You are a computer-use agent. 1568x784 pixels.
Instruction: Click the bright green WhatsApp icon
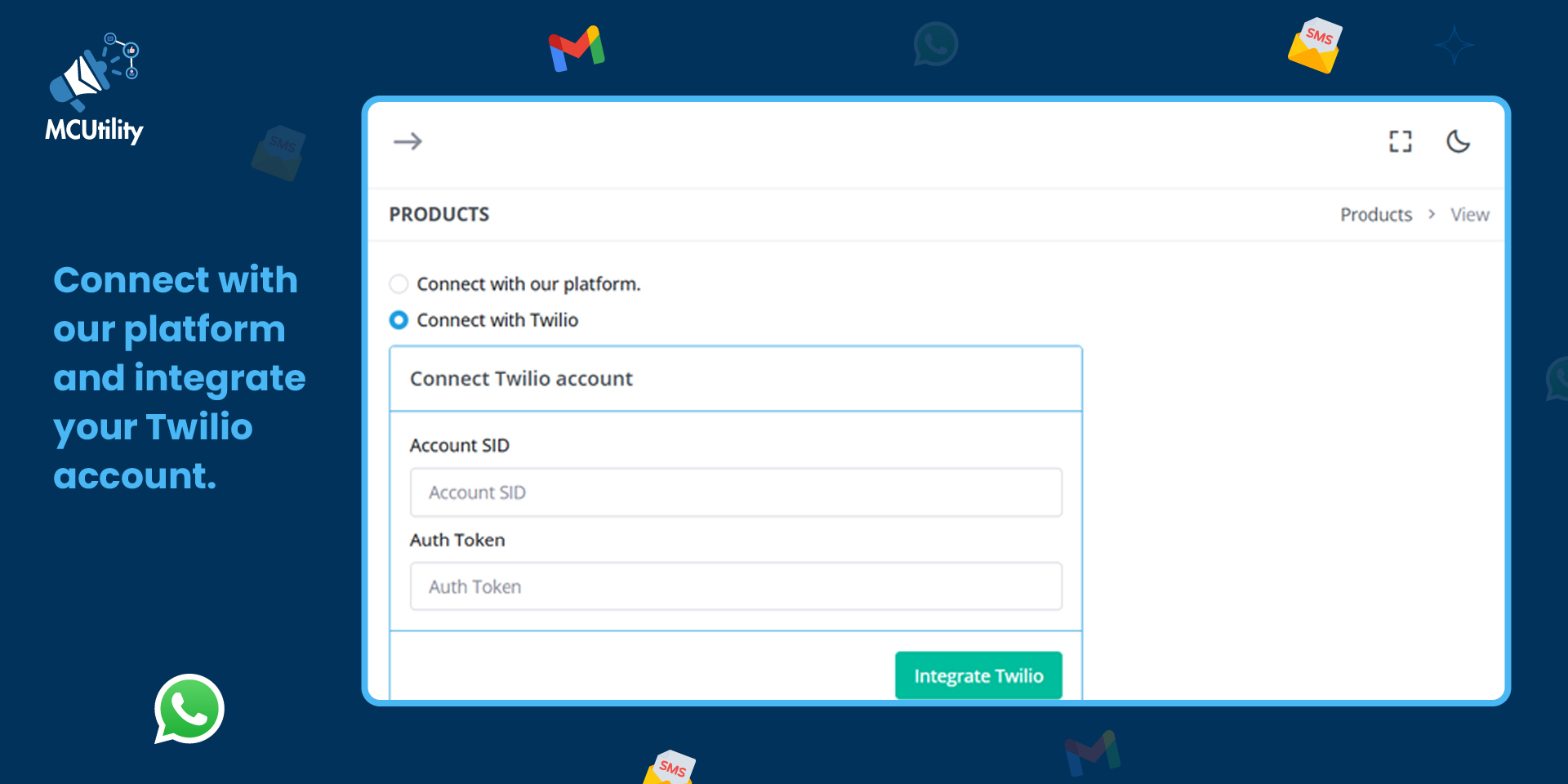(x=189, y=708)
